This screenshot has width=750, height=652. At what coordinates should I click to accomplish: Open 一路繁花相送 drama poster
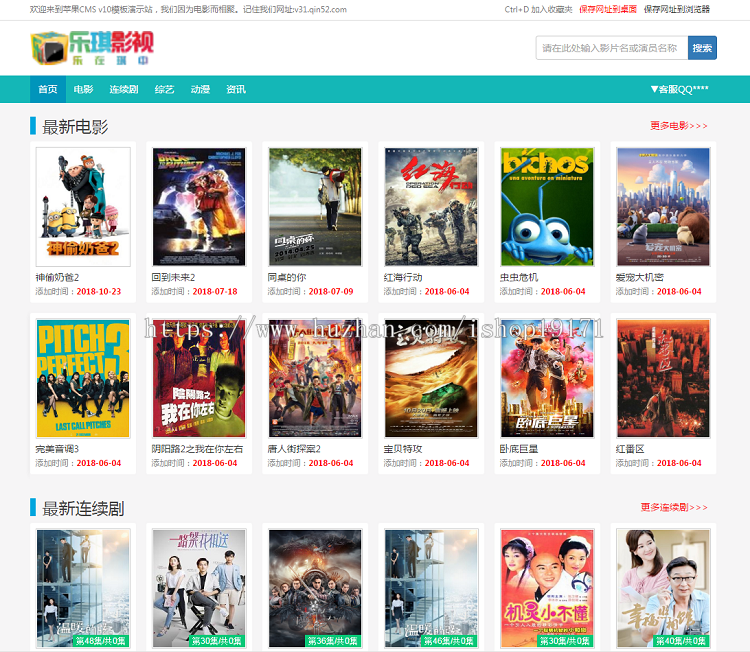coord(199,588)
